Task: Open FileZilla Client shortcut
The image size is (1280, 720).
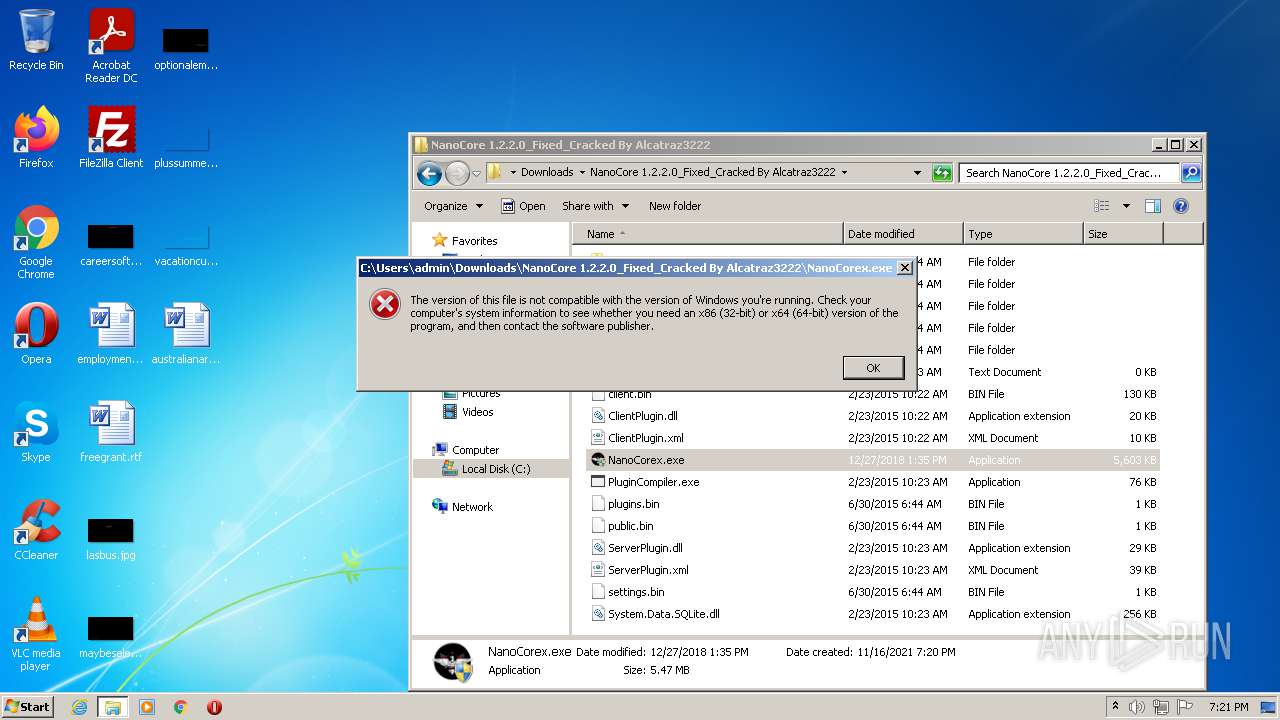Action: click(111, 138)
